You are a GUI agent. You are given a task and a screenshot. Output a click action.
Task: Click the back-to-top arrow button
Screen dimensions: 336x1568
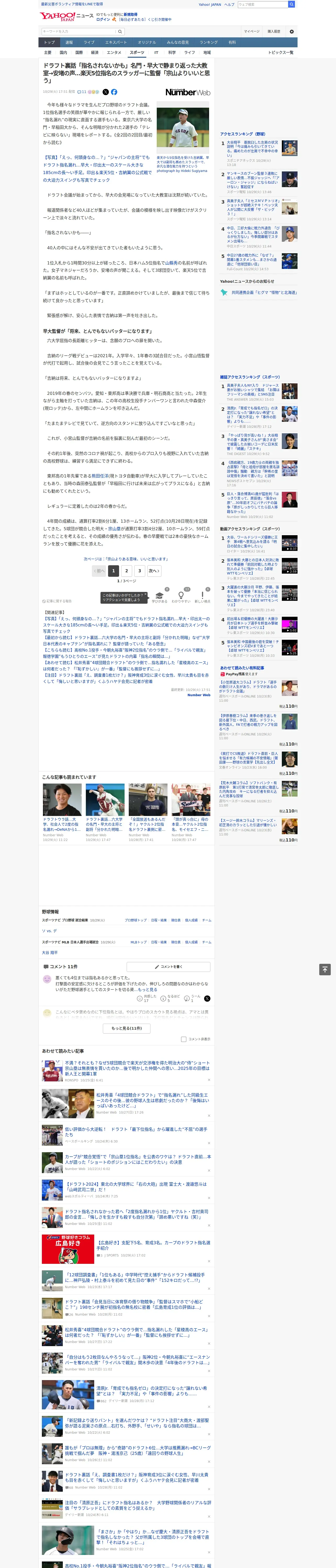tap(325, 970)
